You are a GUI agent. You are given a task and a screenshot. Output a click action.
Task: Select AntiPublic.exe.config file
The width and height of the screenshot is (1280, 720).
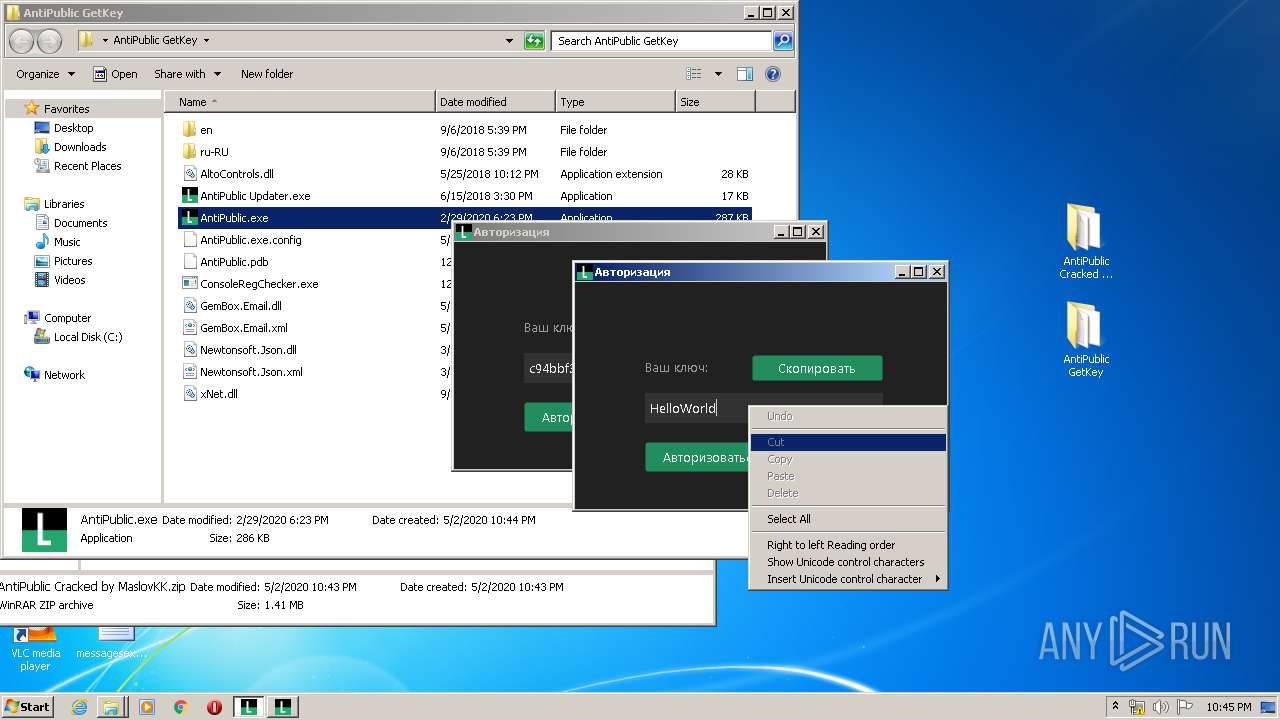click(x=250, y=240)
